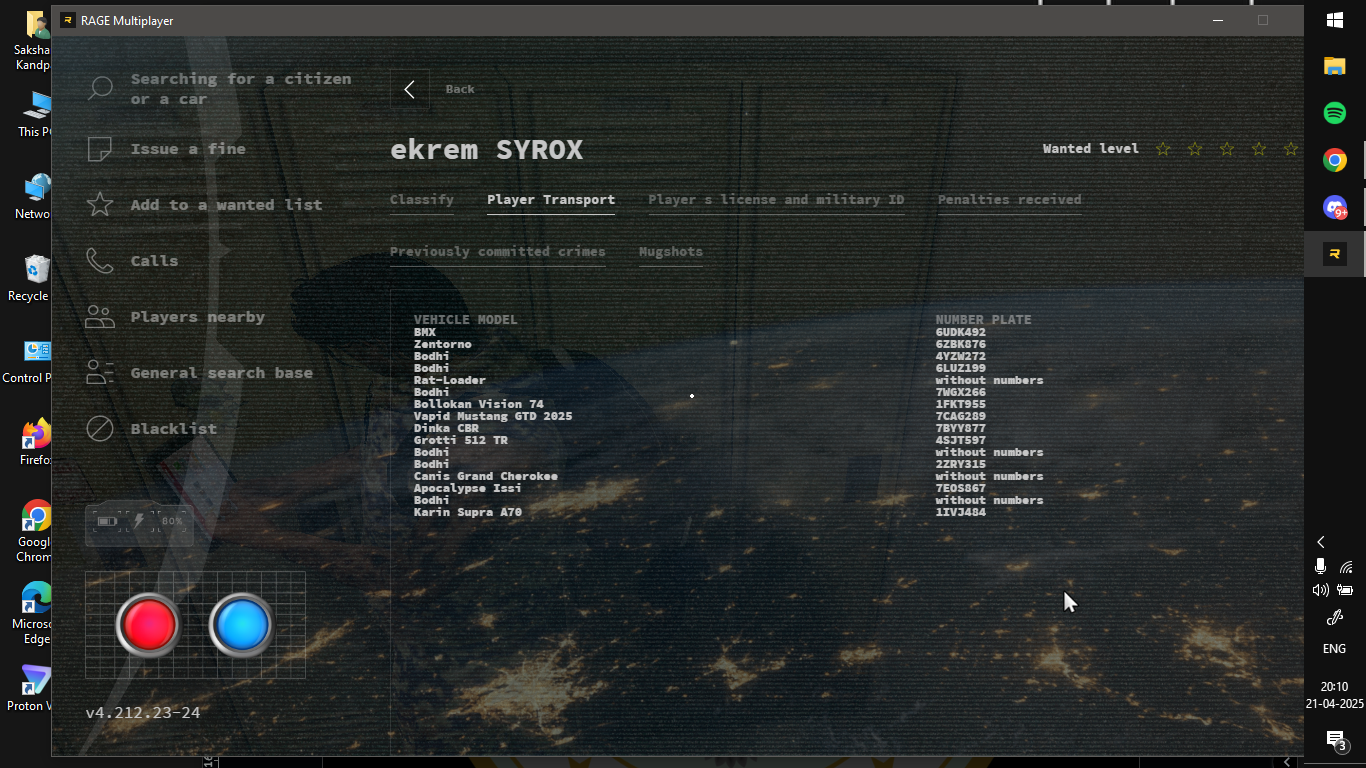Open Penalties received tab

(1009, 200)
